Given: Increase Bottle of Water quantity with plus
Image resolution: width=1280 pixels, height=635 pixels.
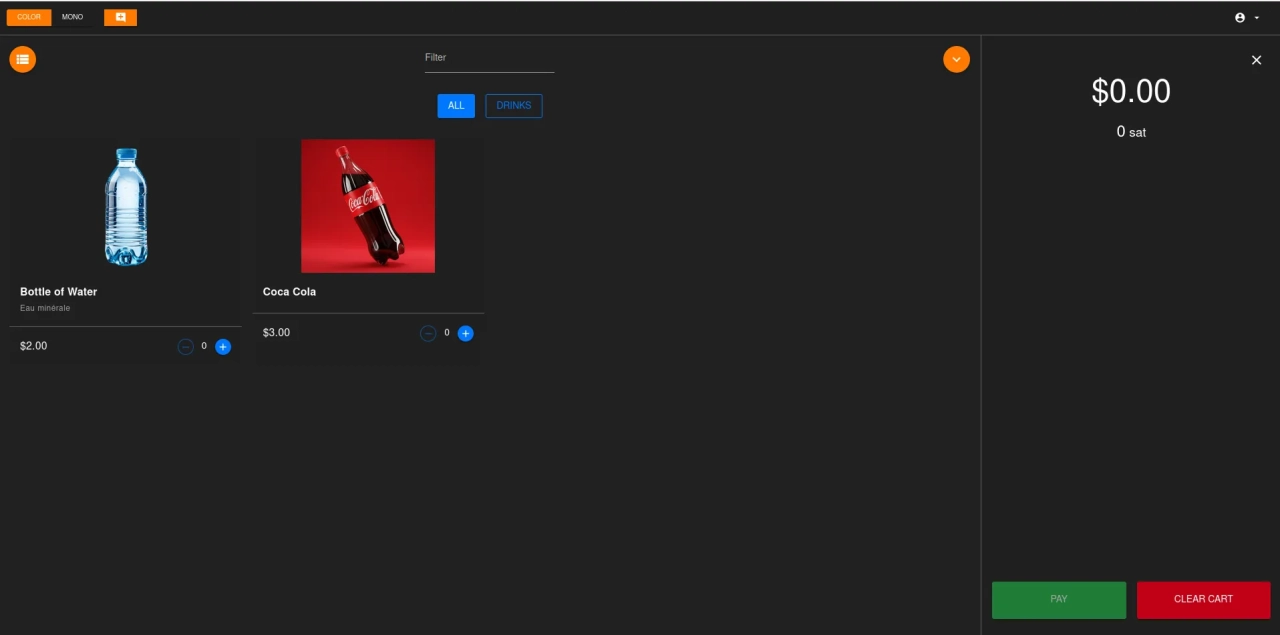Looking at the screenshot, I should point(223,347).
